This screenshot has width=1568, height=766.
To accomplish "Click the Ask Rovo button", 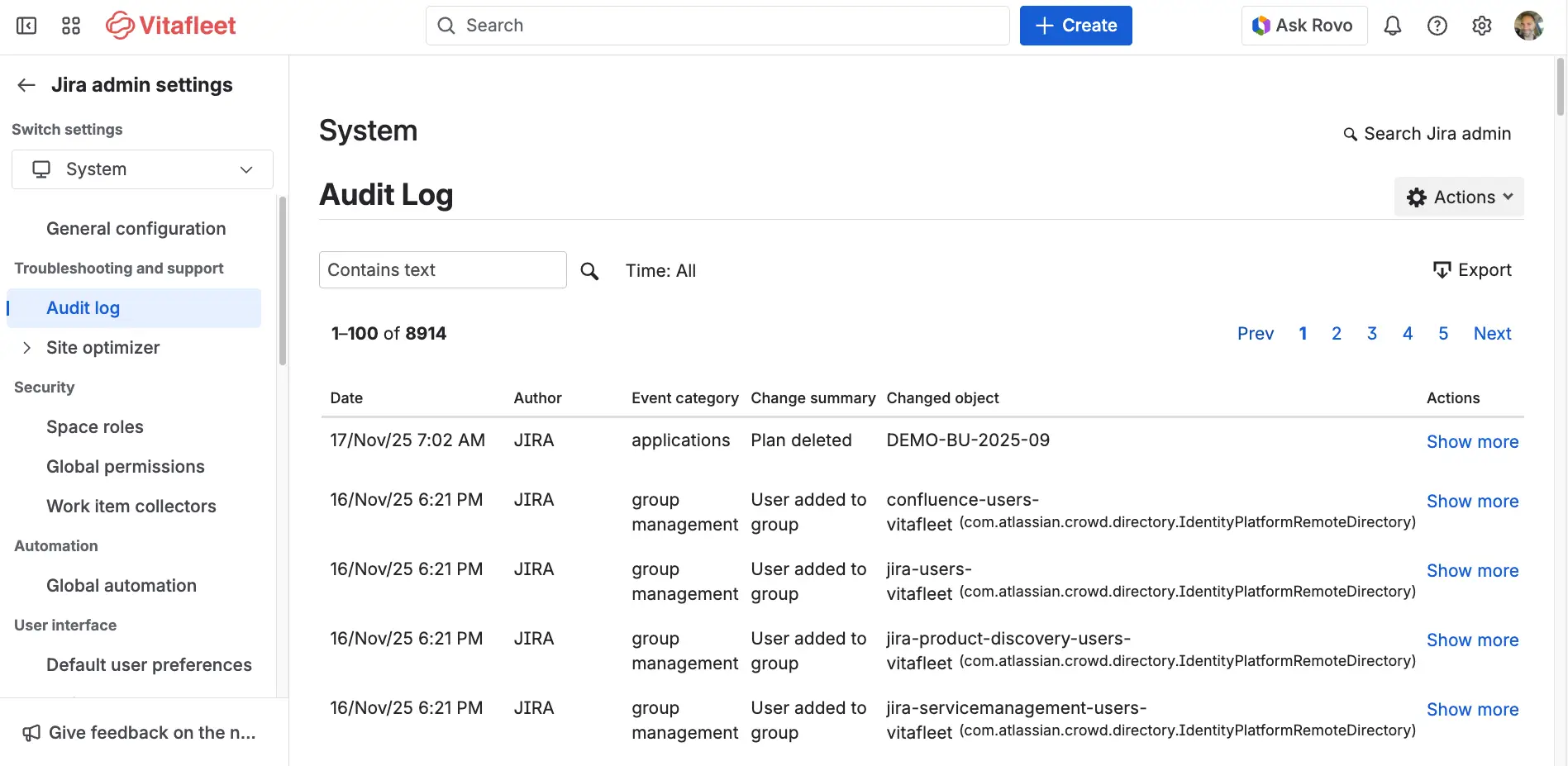I will pos(1303,26).
